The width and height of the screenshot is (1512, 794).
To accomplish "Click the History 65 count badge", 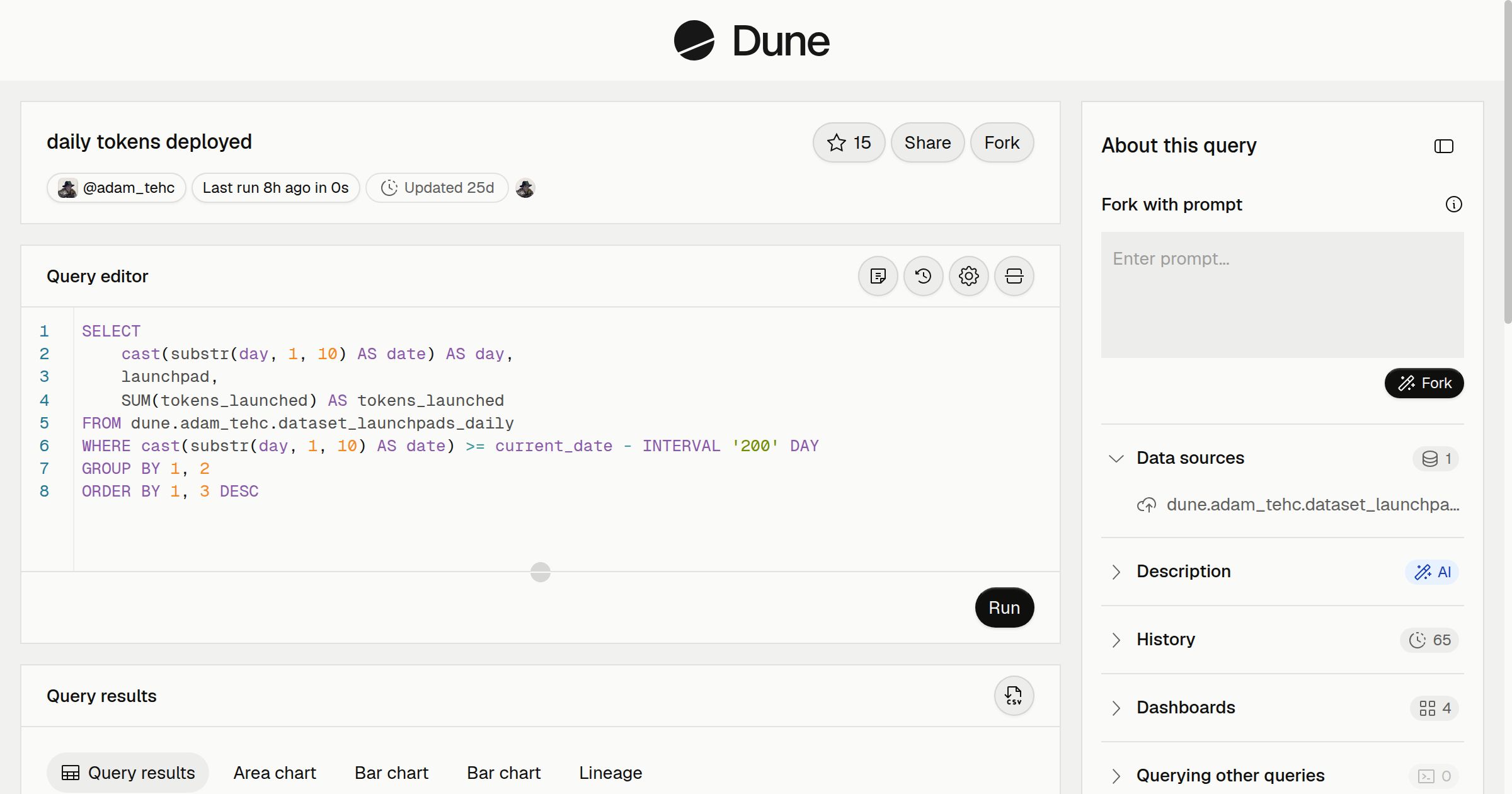I will pyautogui.click(x=1429, y=640).
